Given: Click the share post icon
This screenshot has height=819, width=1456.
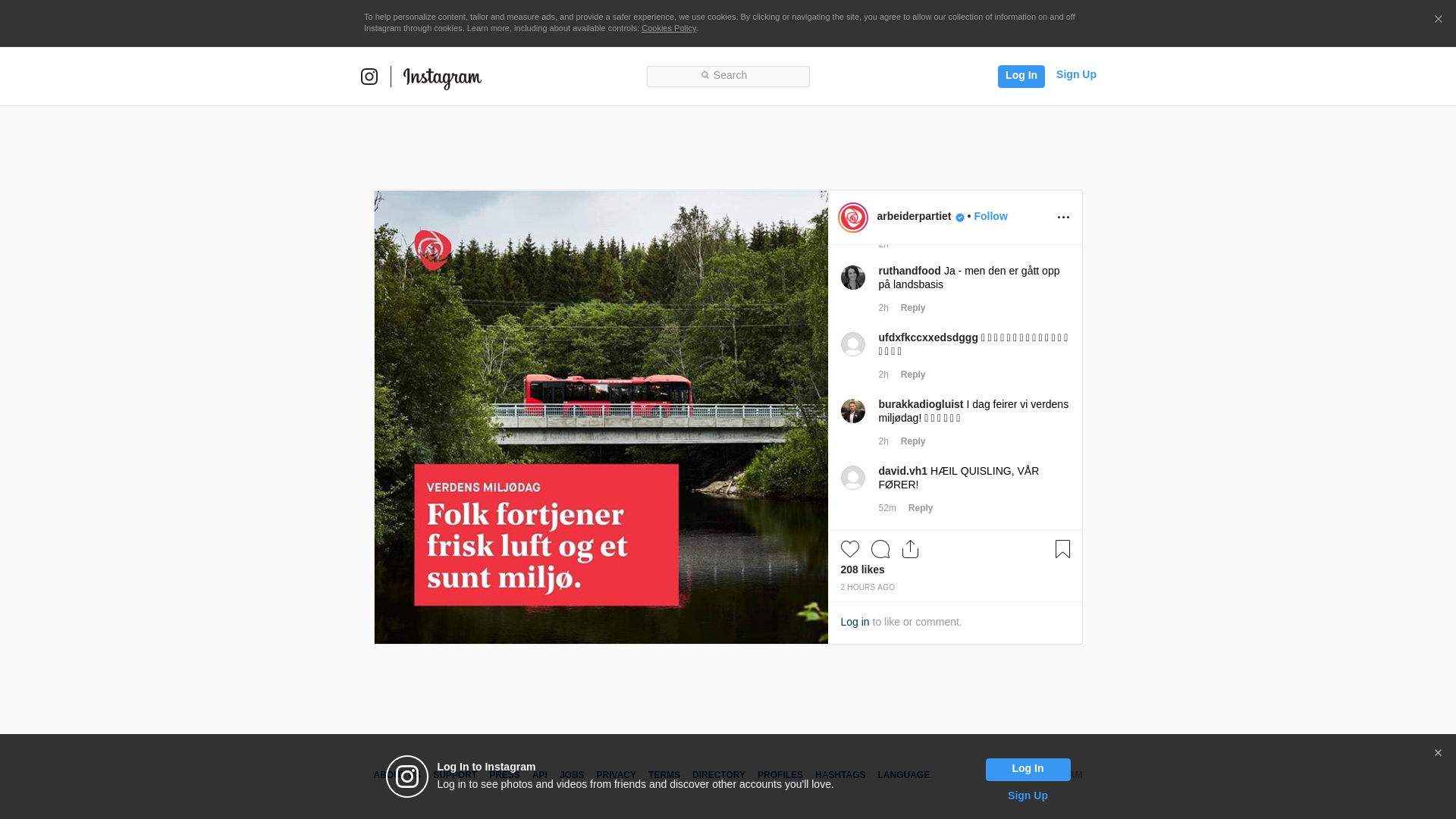Looking at the screenshot, I should pyautogui.click(x=910, y=549).
